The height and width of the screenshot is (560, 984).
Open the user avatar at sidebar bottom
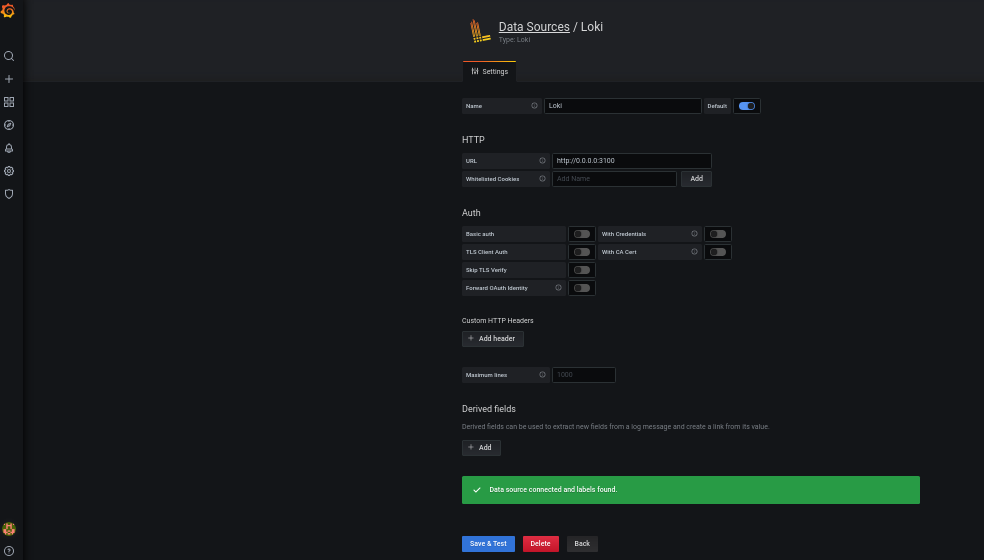[9, 529]
